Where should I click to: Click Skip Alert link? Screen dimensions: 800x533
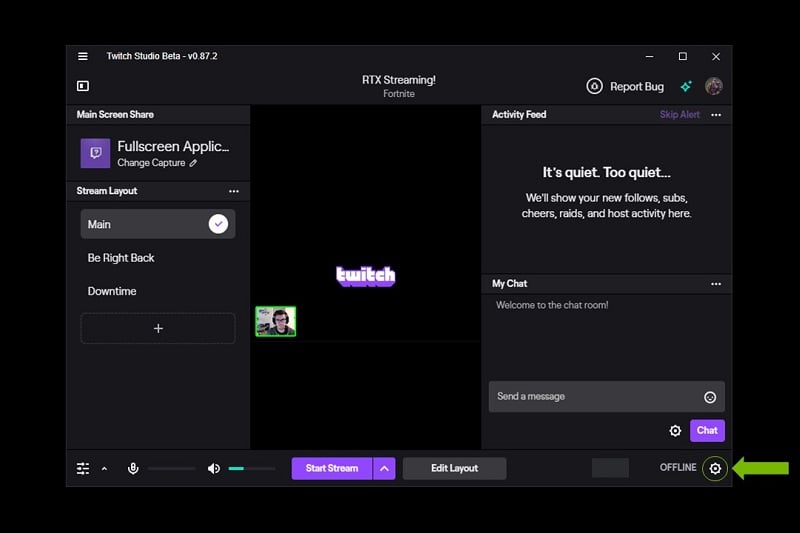pyautogui.click(x=679, y=115)
